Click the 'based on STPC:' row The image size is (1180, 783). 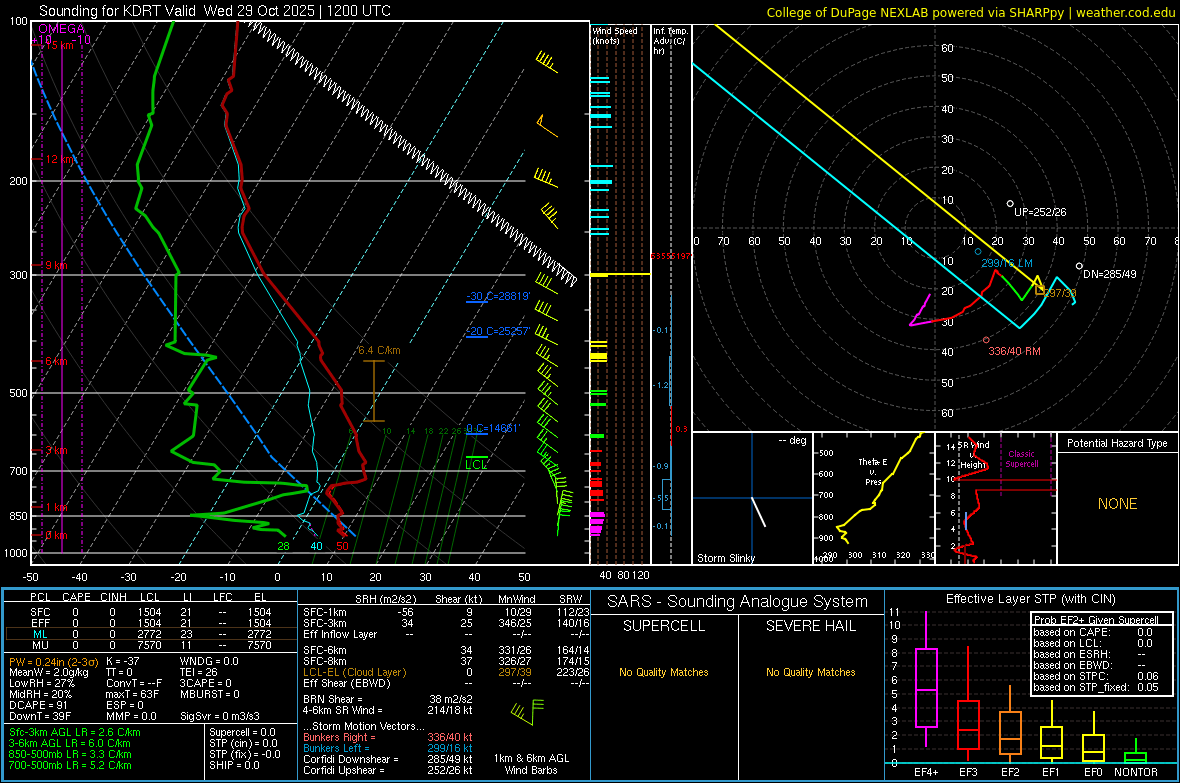1095,676
